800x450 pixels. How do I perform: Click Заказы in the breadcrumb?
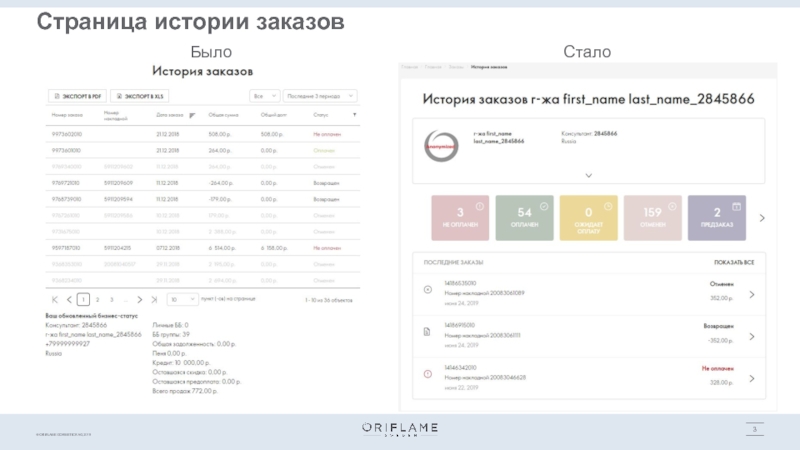[456, 67]
